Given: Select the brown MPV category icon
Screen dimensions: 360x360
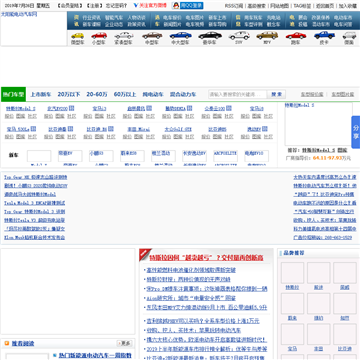Looking at the screenshot, I should (x=267, y=35).
